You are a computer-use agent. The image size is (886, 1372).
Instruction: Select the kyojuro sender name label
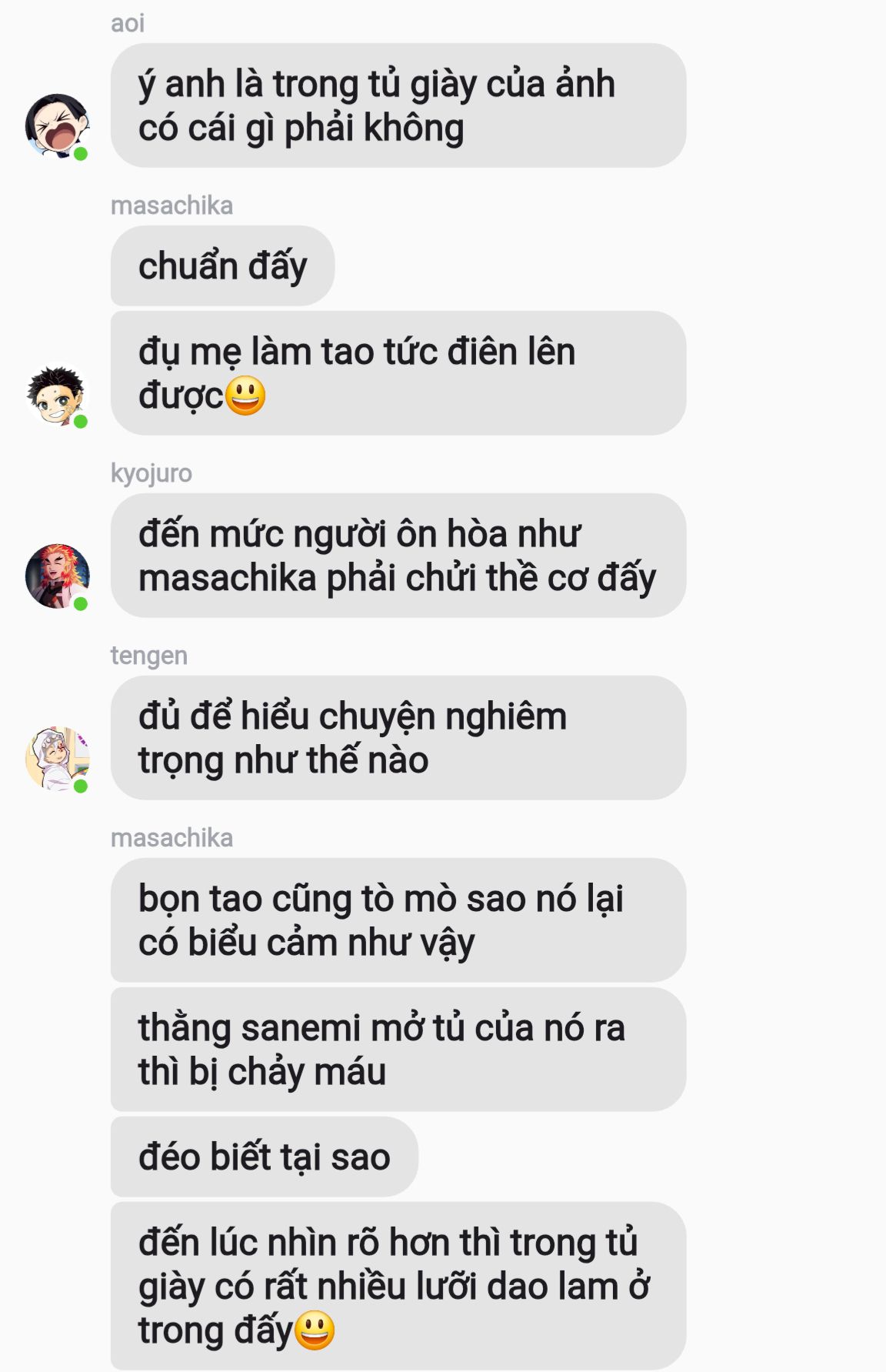click(152, 473)
